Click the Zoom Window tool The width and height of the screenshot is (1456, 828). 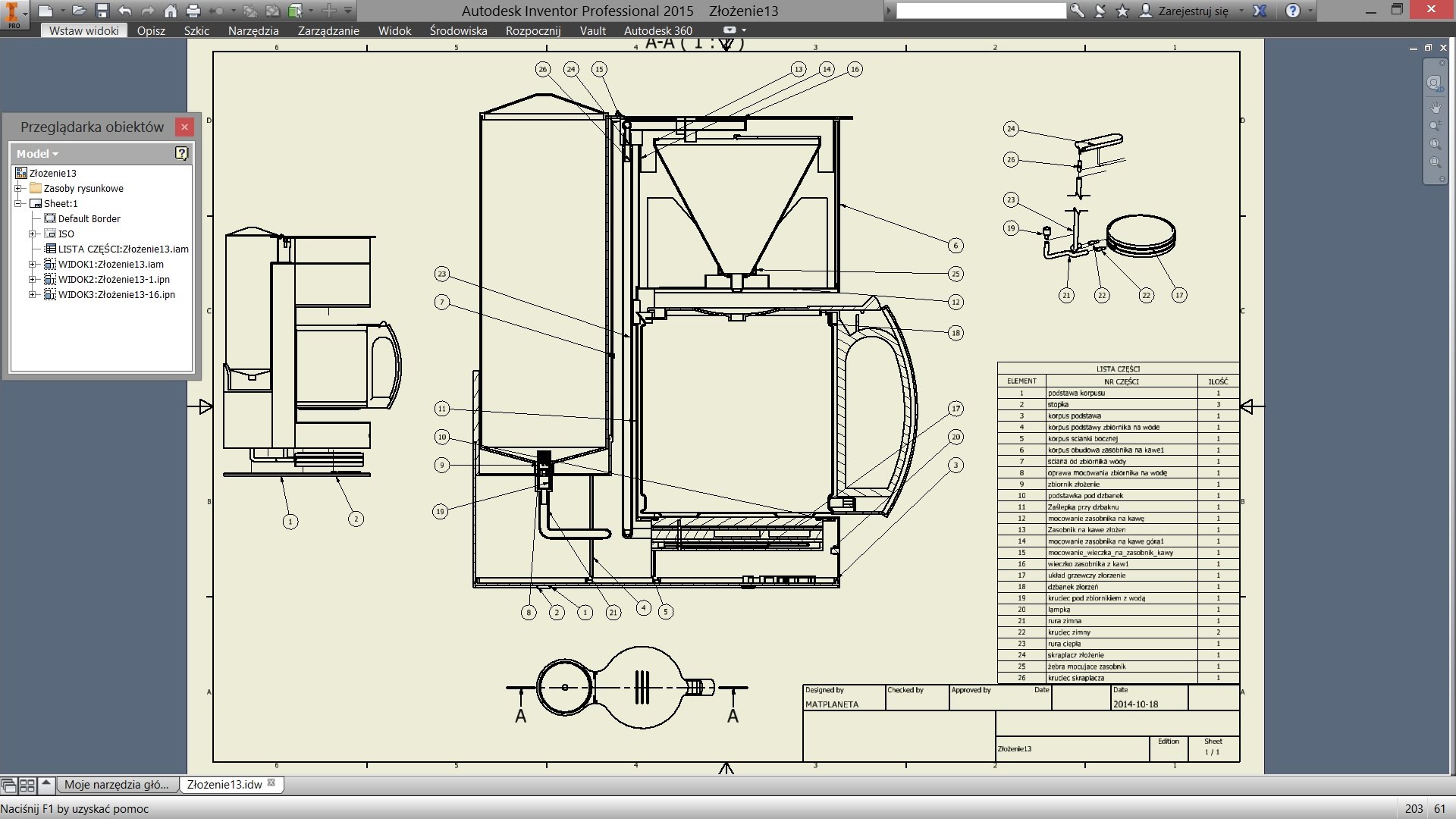pos(1435,143)
